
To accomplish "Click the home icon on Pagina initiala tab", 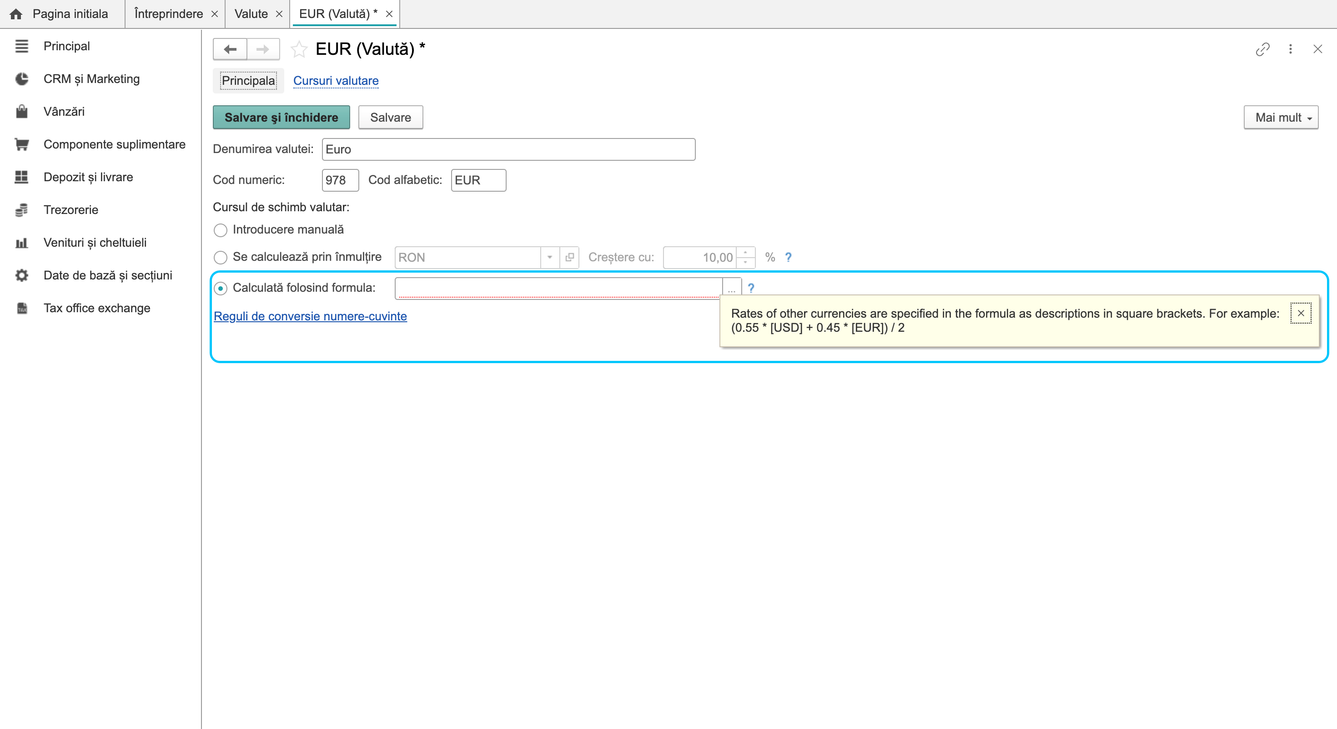I will (16, 14).
